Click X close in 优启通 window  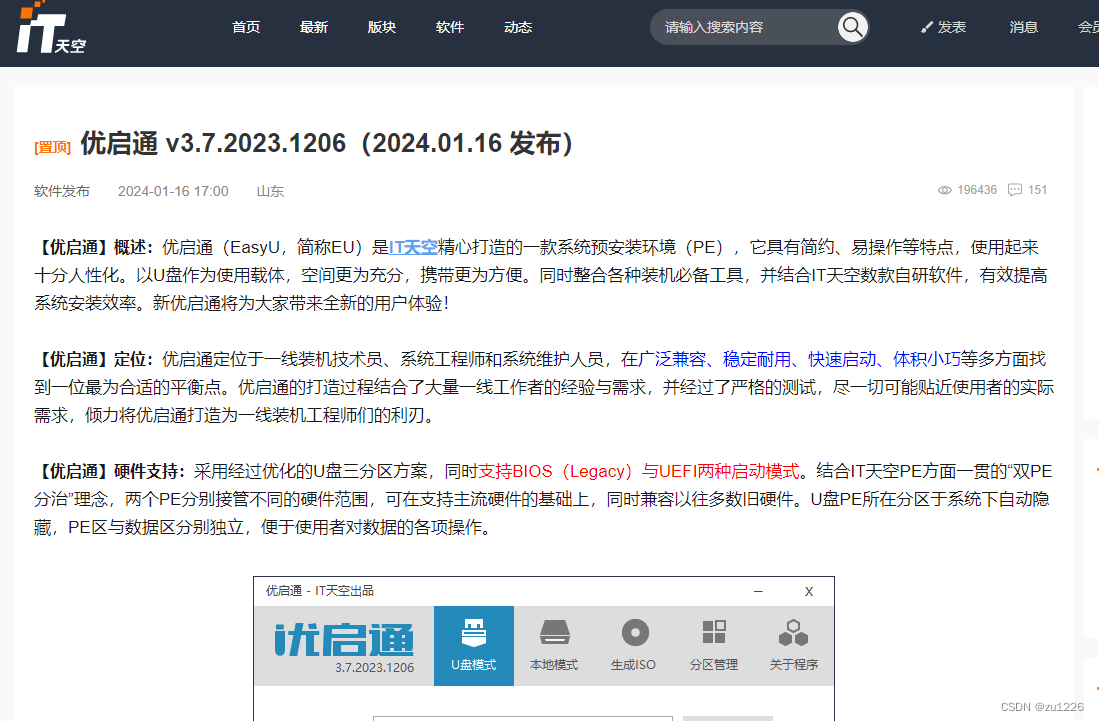coord(809,591)
